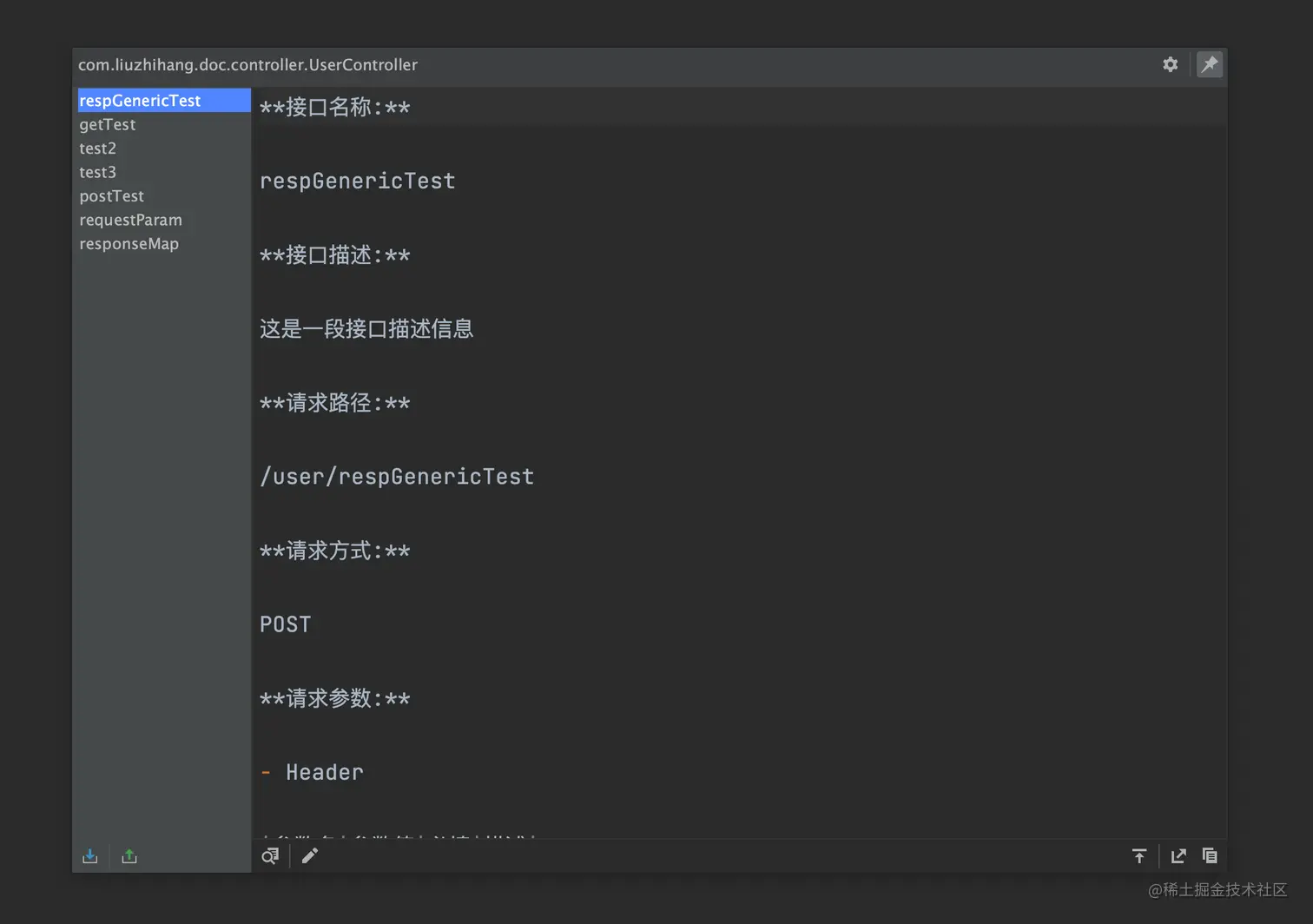Click the green upload icon below the list

pos(129,856)
